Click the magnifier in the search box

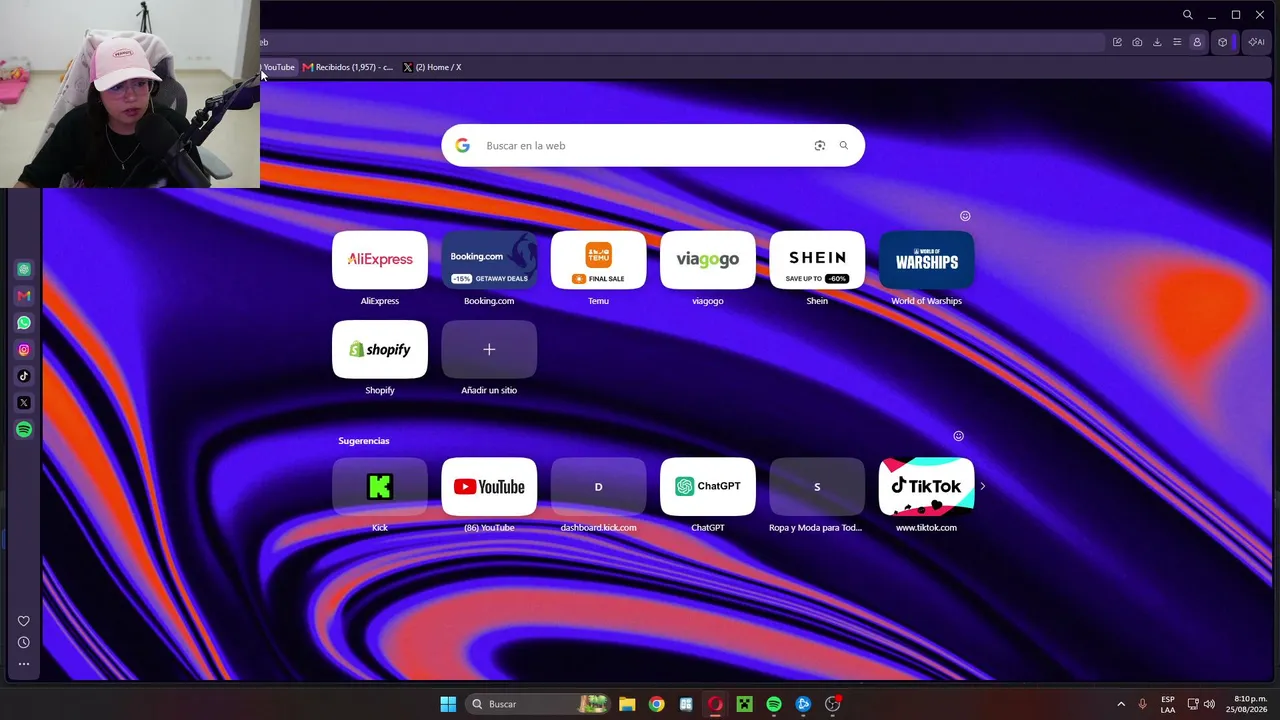(844, 146)
